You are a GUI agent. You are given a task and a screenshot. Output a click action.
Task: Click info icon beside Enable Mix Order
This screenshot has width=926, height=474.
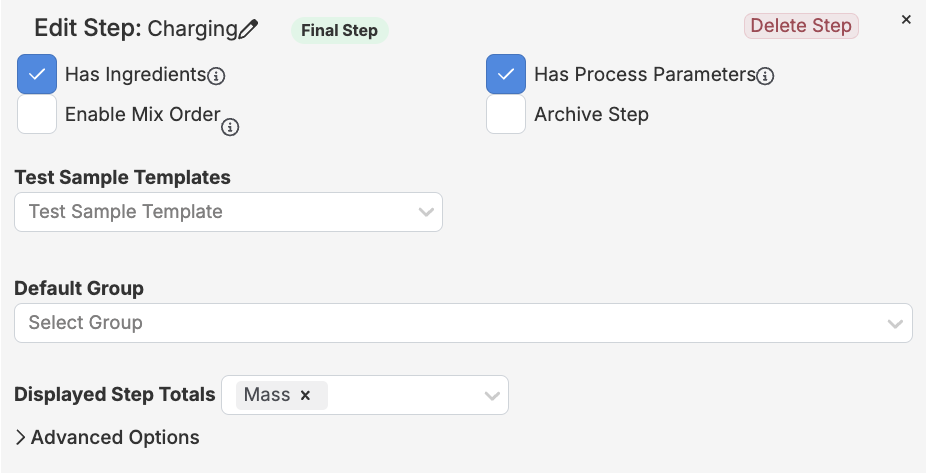[x=230, y=127]
